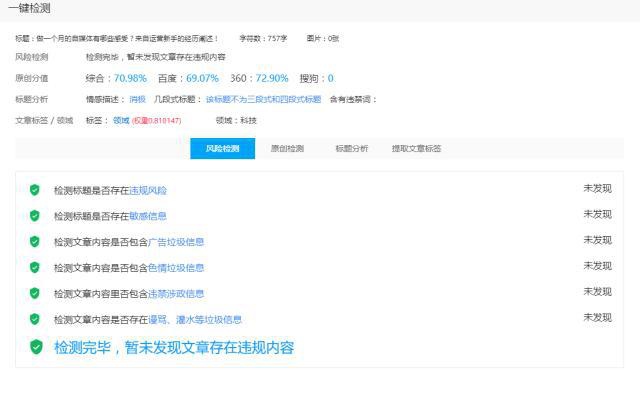Click the 360 score 72.90%

point(272,78)
